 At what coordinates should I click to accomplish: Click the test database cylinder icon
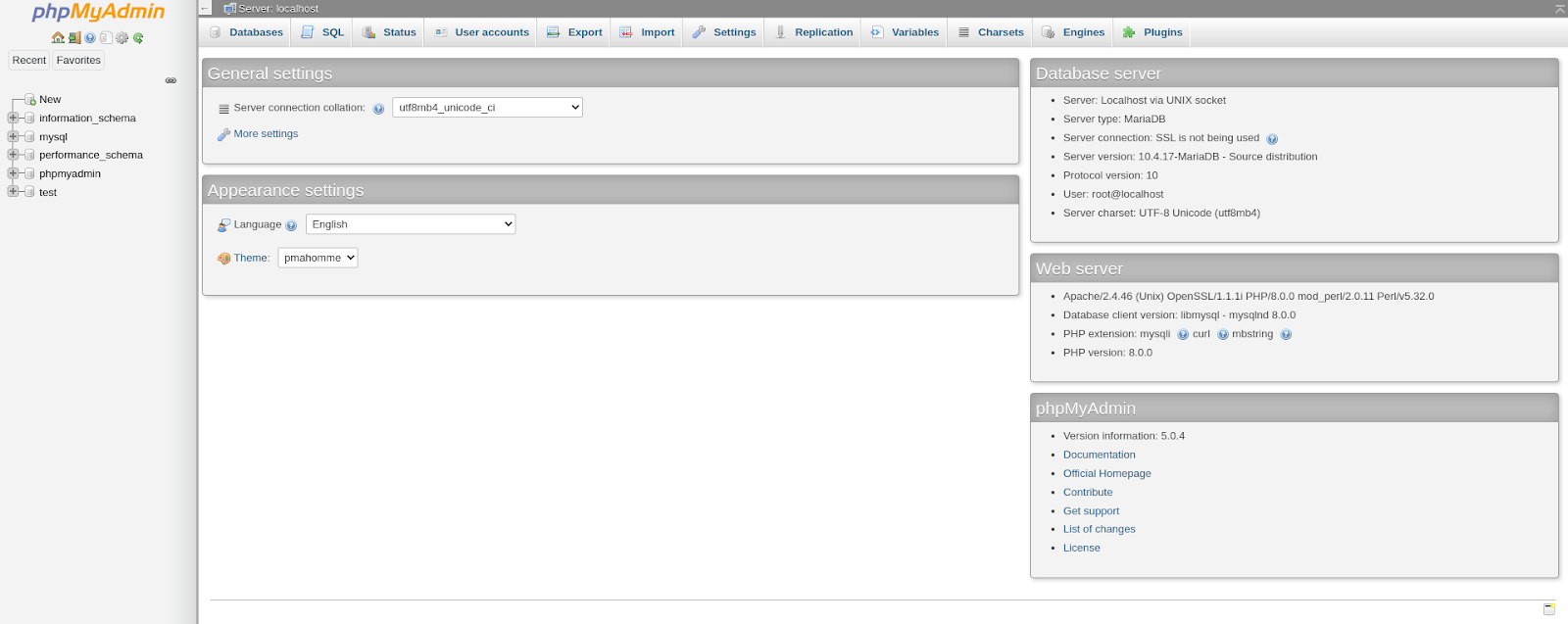pos(29,192)
